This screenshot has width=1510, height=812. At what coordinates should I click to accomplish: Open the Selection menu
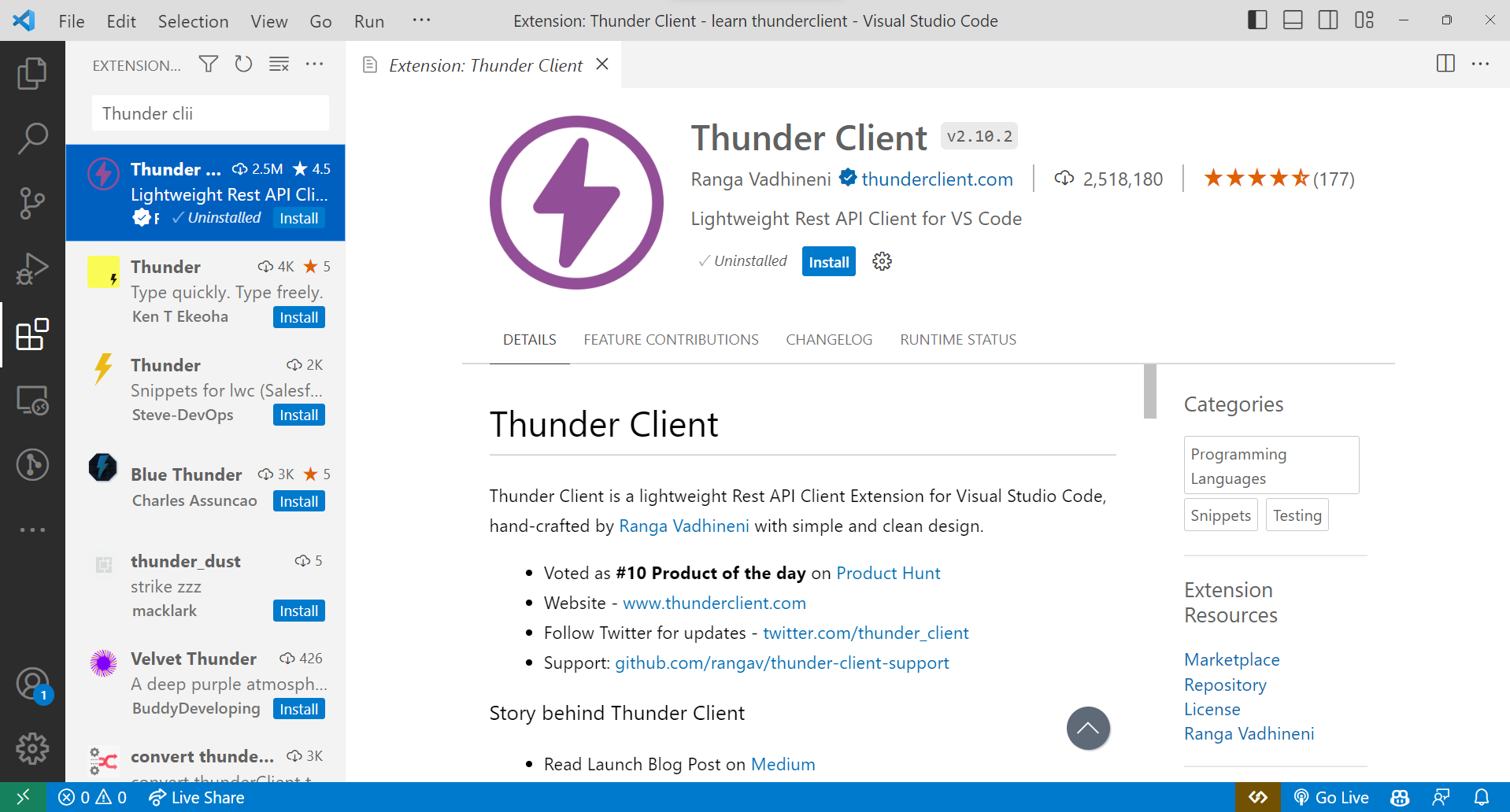tap(193, 21)
